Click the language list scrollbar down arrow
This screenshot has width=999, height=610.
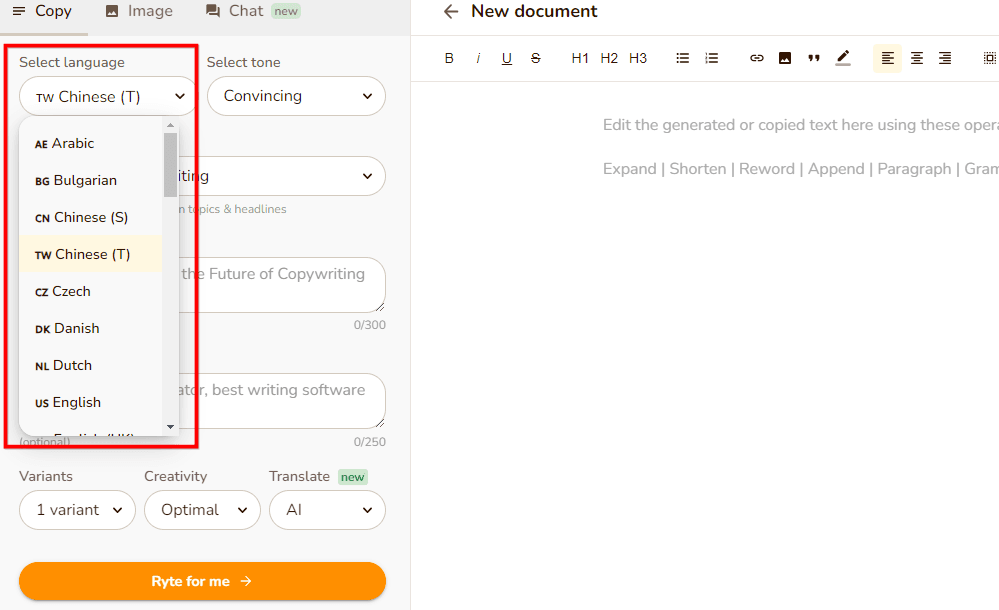pyautogui.click(x=170, y=426)
